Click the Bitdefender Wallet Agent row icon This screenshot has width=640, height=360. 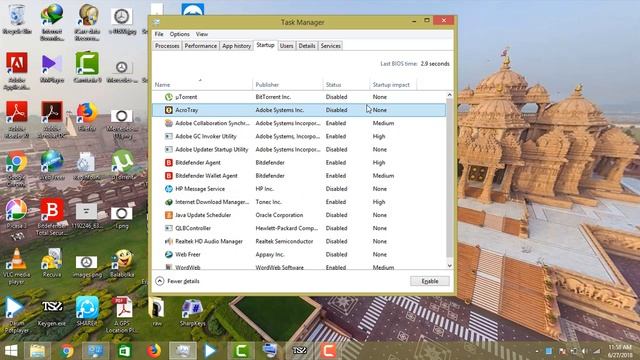coord(169,176)
